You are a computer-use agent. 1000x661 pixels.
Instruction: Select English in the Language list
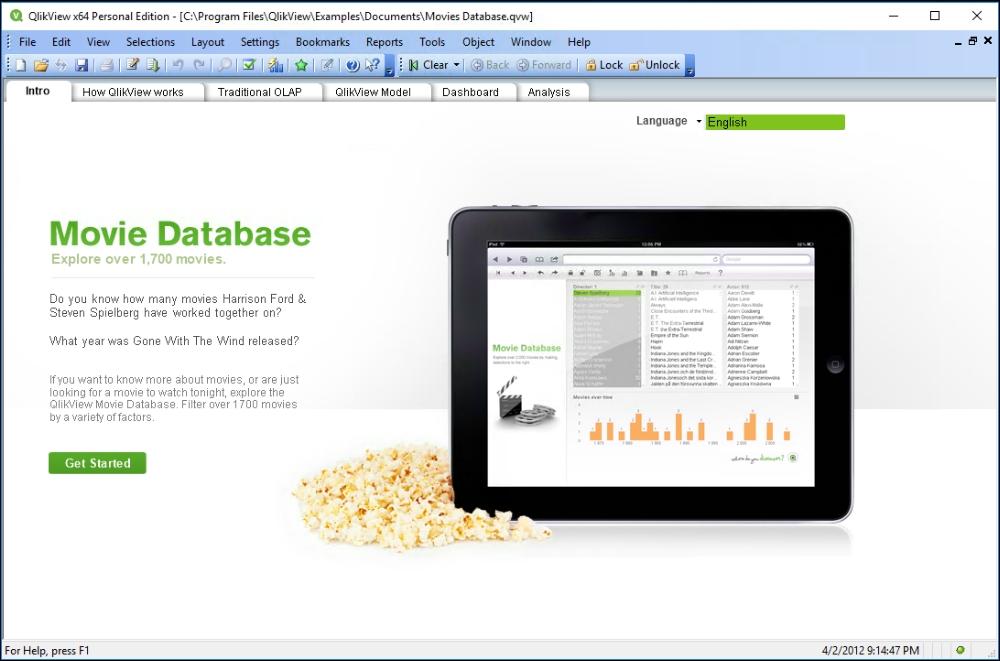tap(775, 122)
